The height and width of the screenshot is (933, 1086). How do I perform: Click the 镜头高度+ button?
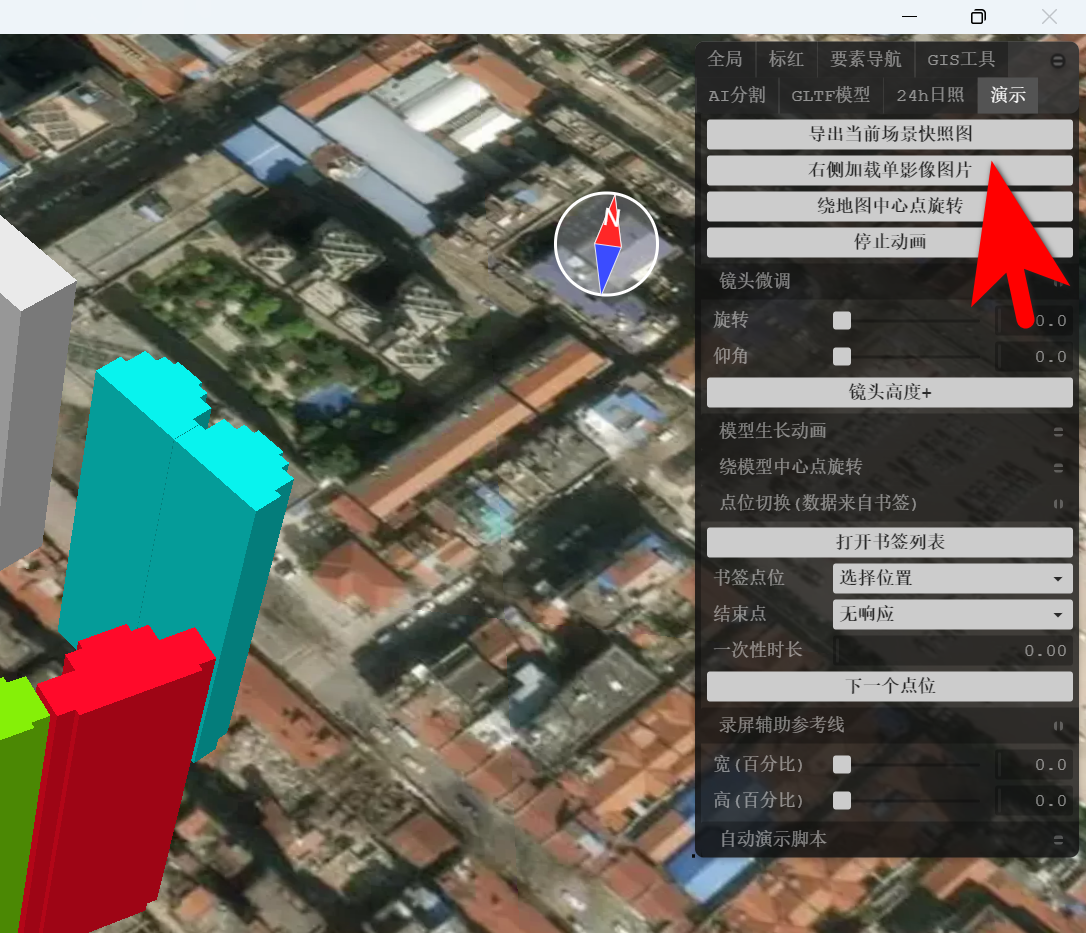pyautogui.click(x=889, y=393)
